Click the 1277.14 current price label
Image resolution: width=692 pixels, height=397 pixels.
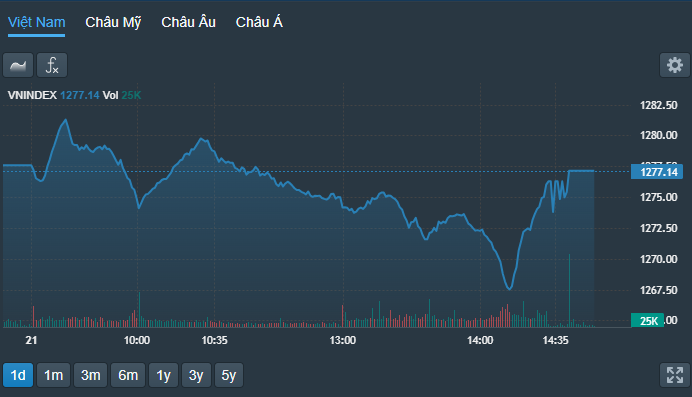(657, 172)
